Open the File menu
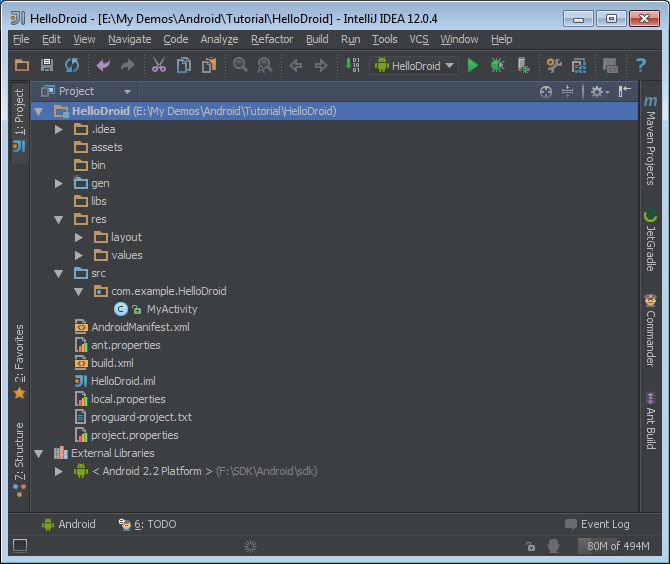 click(21, 39)
